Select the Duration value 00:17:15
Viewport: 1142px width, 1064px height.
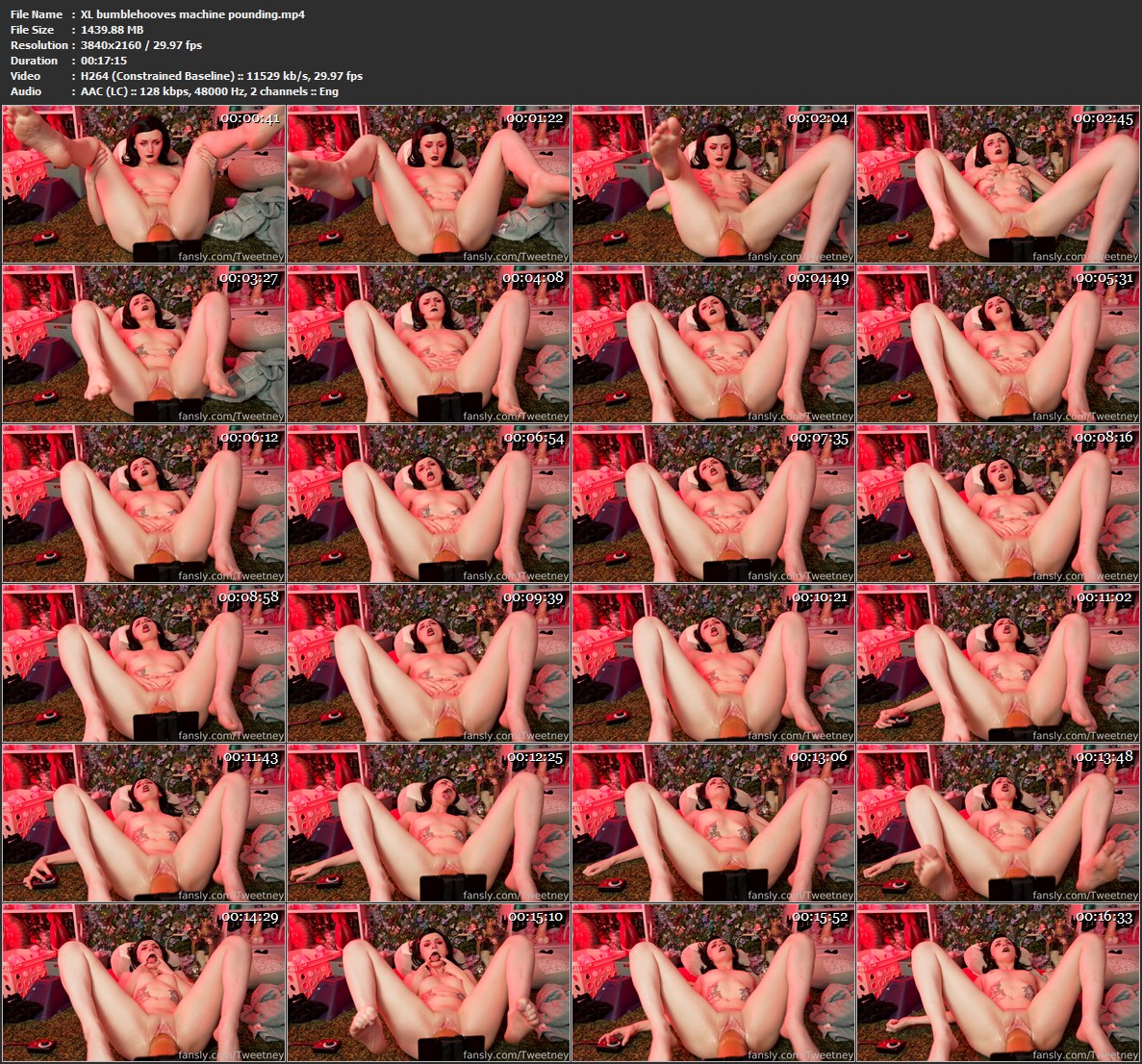pos(103,61)
